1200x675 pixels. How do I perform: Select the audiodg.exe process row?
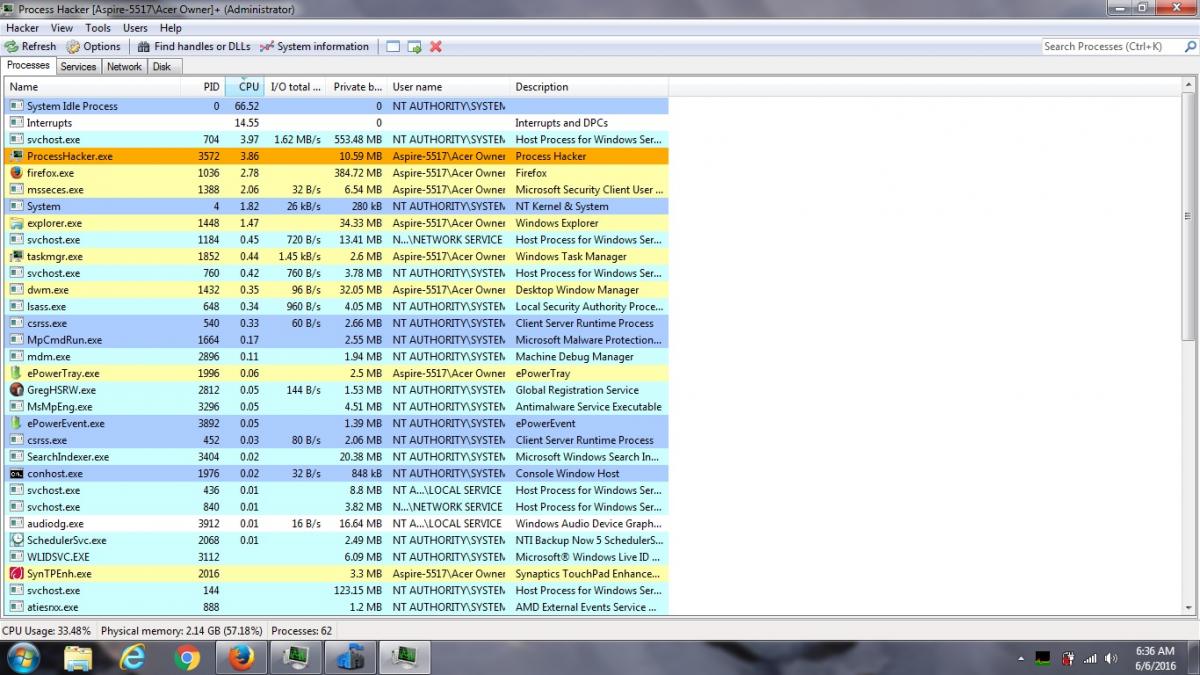click(337, 524)
